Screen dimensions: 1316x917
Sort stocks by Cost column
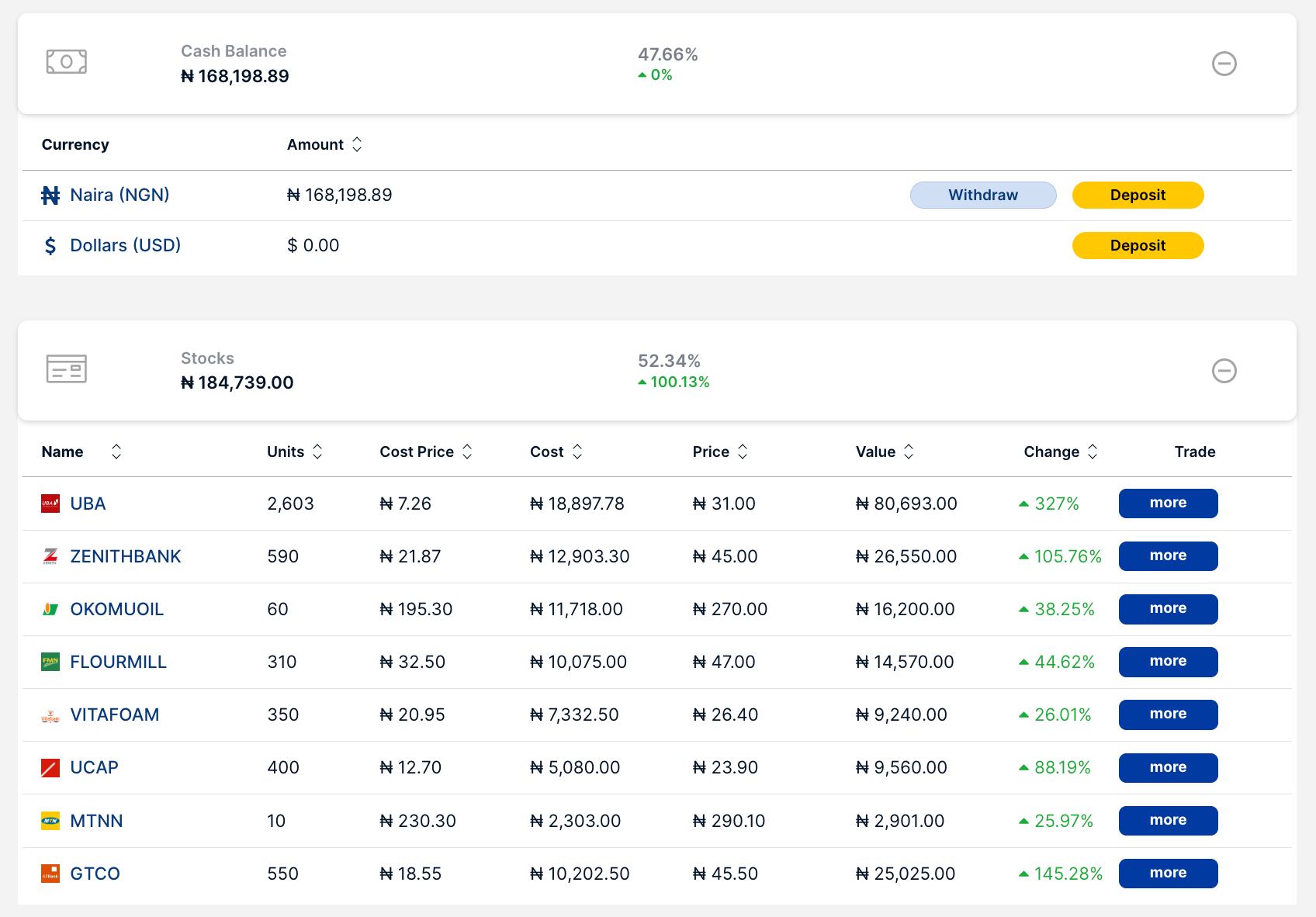[x=577, y=452]
